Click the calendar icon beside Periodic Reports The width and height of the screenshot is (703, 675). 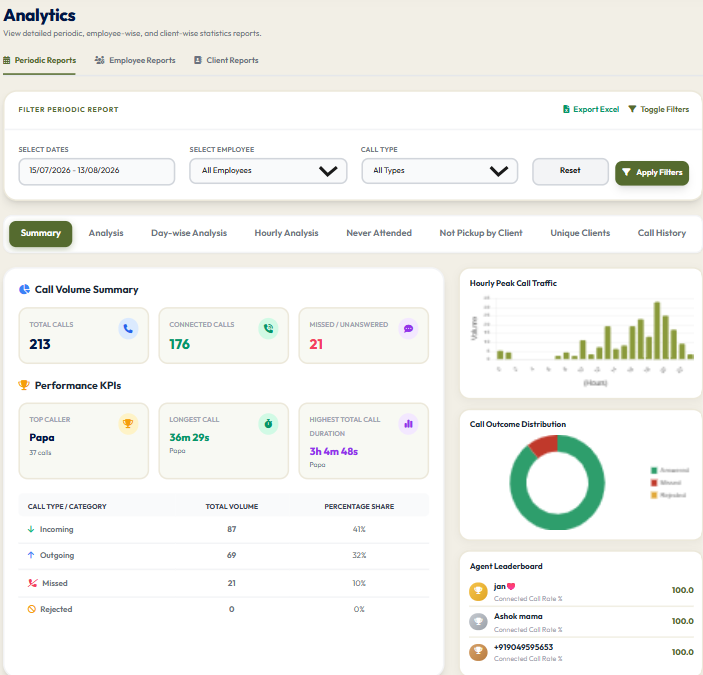coord(7,60)
